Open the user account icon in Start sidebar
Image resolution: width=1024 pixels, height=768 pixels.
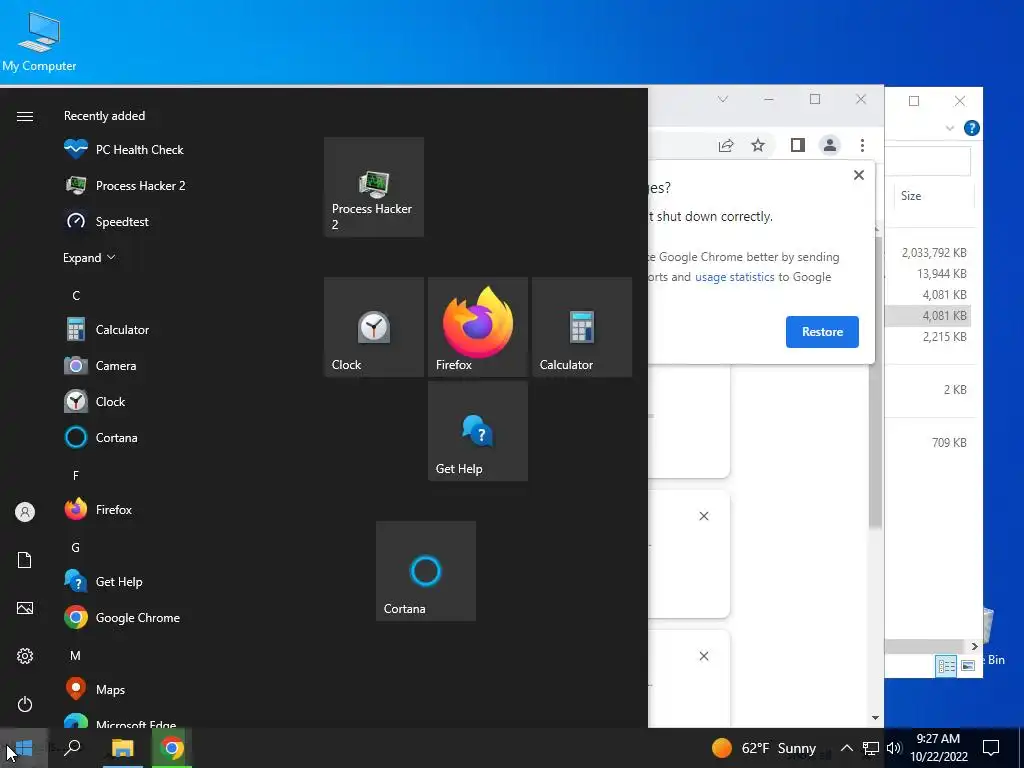coord(25,512)
